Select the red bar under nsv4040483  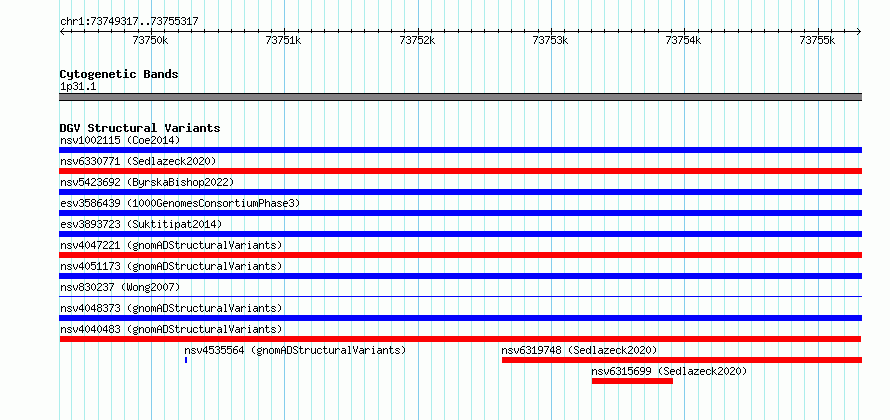460,339
